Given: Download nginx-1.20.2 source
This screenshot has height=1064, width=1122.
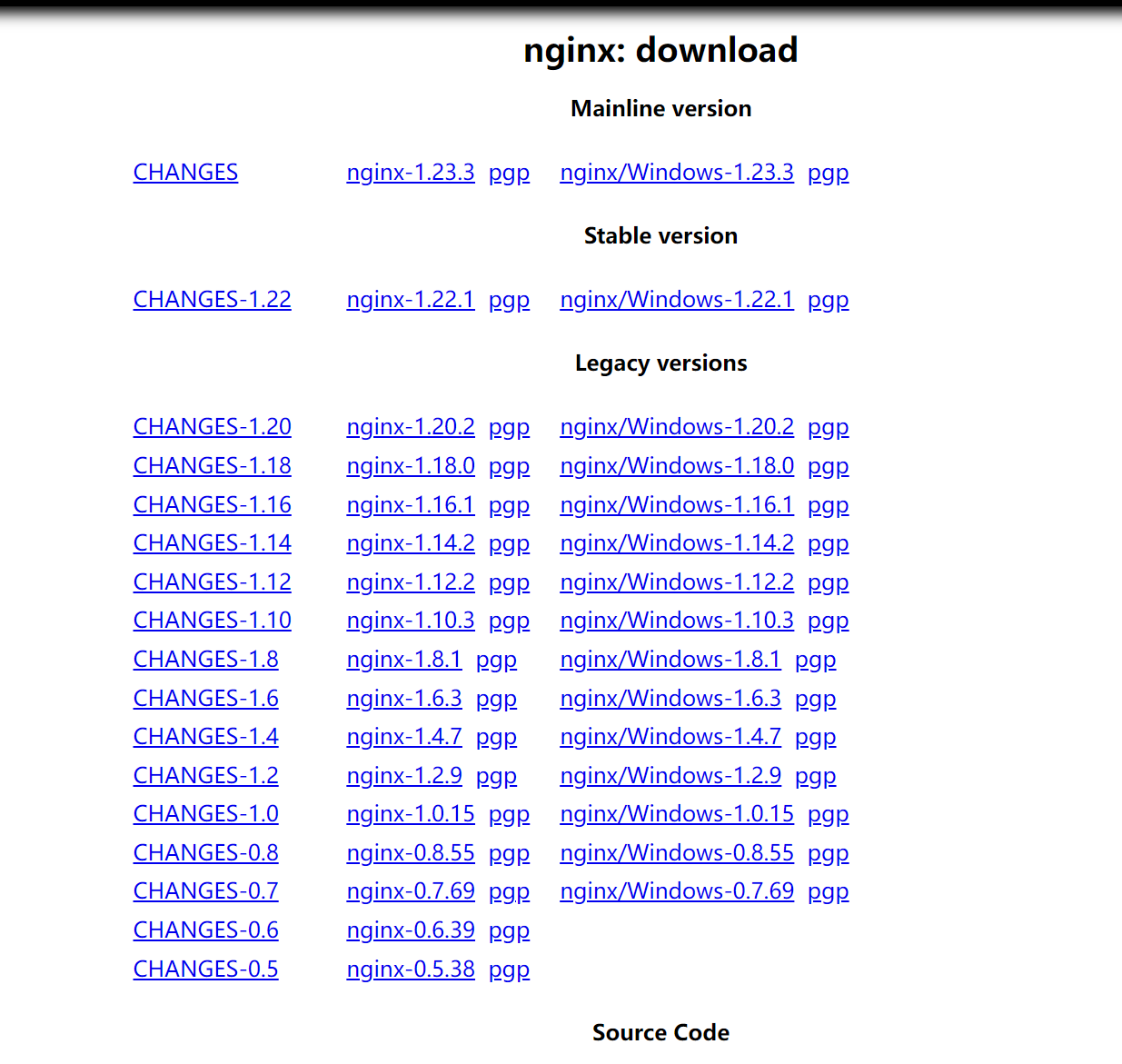Looking at the screenshot, I should (x=411, y=427).
